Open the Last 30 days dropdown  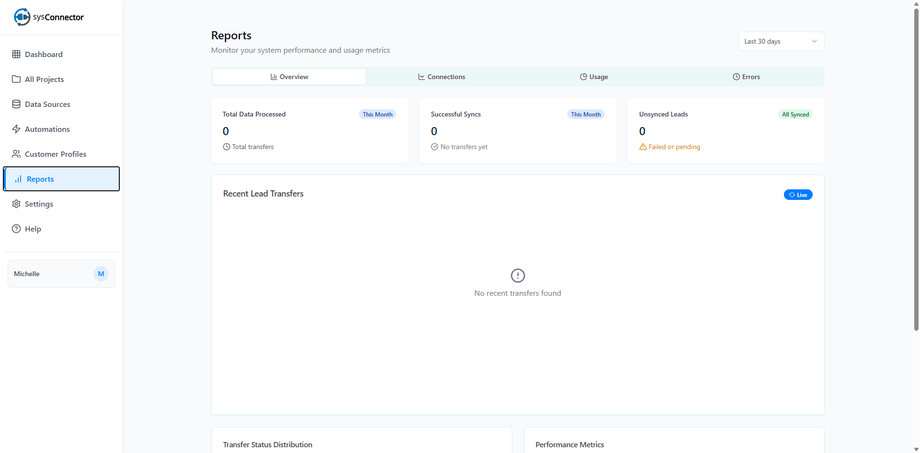780,41
